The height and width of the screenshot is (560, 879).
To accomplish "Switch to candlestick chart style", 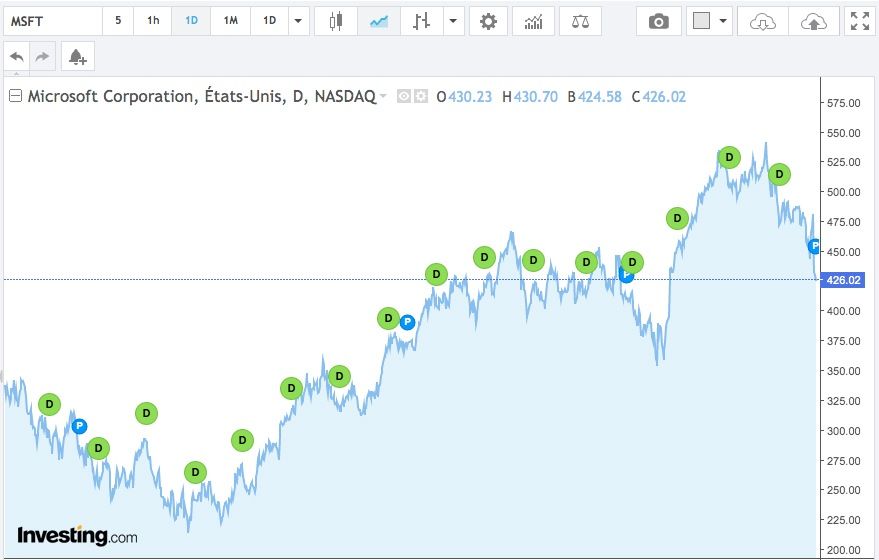I will 336,21.
